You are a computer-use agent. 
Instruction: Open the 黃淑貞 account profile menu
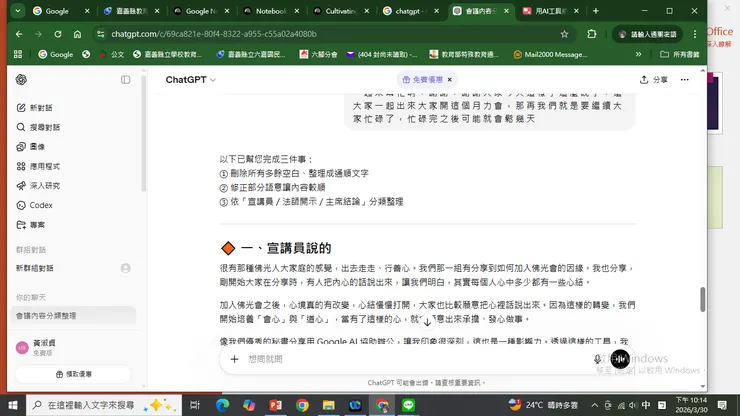73,348
